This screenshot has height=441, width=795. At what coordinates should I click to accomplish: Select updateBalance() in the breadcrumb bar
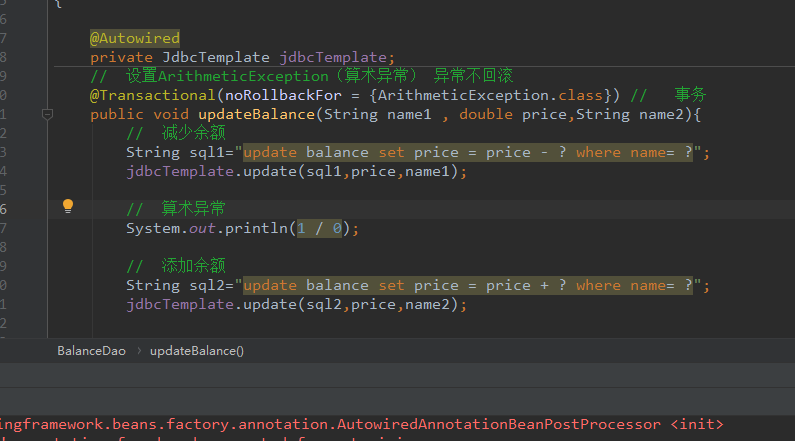197,351
